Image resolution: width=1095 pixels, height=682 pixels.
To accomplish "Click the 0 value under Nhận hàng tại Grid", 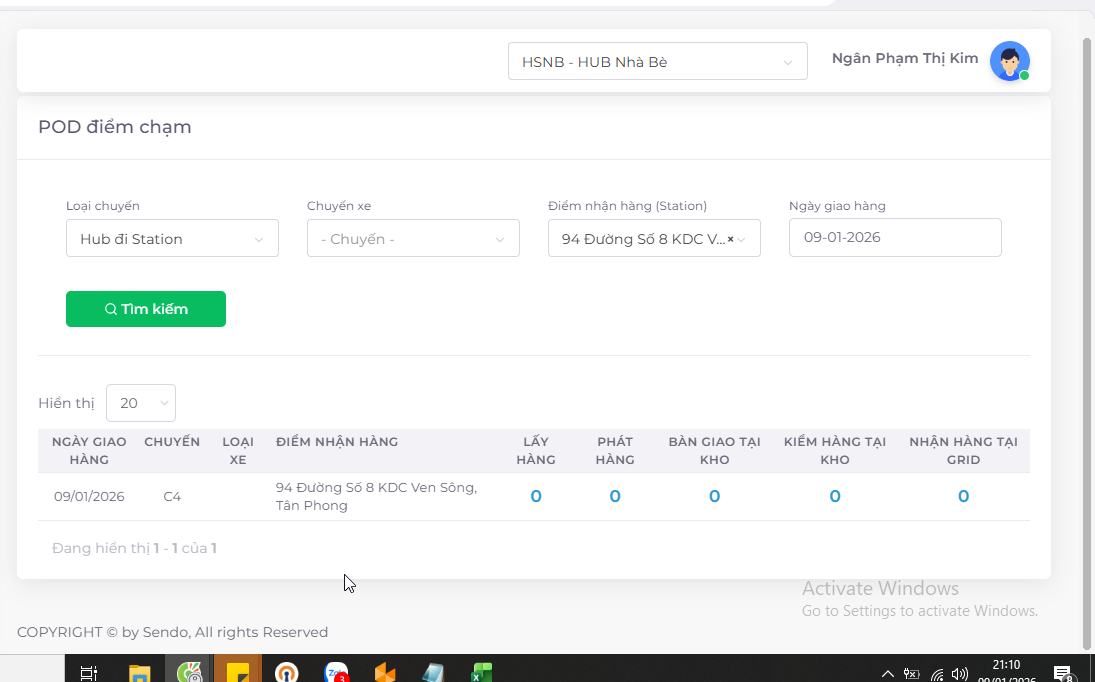I will coord(963,496).
